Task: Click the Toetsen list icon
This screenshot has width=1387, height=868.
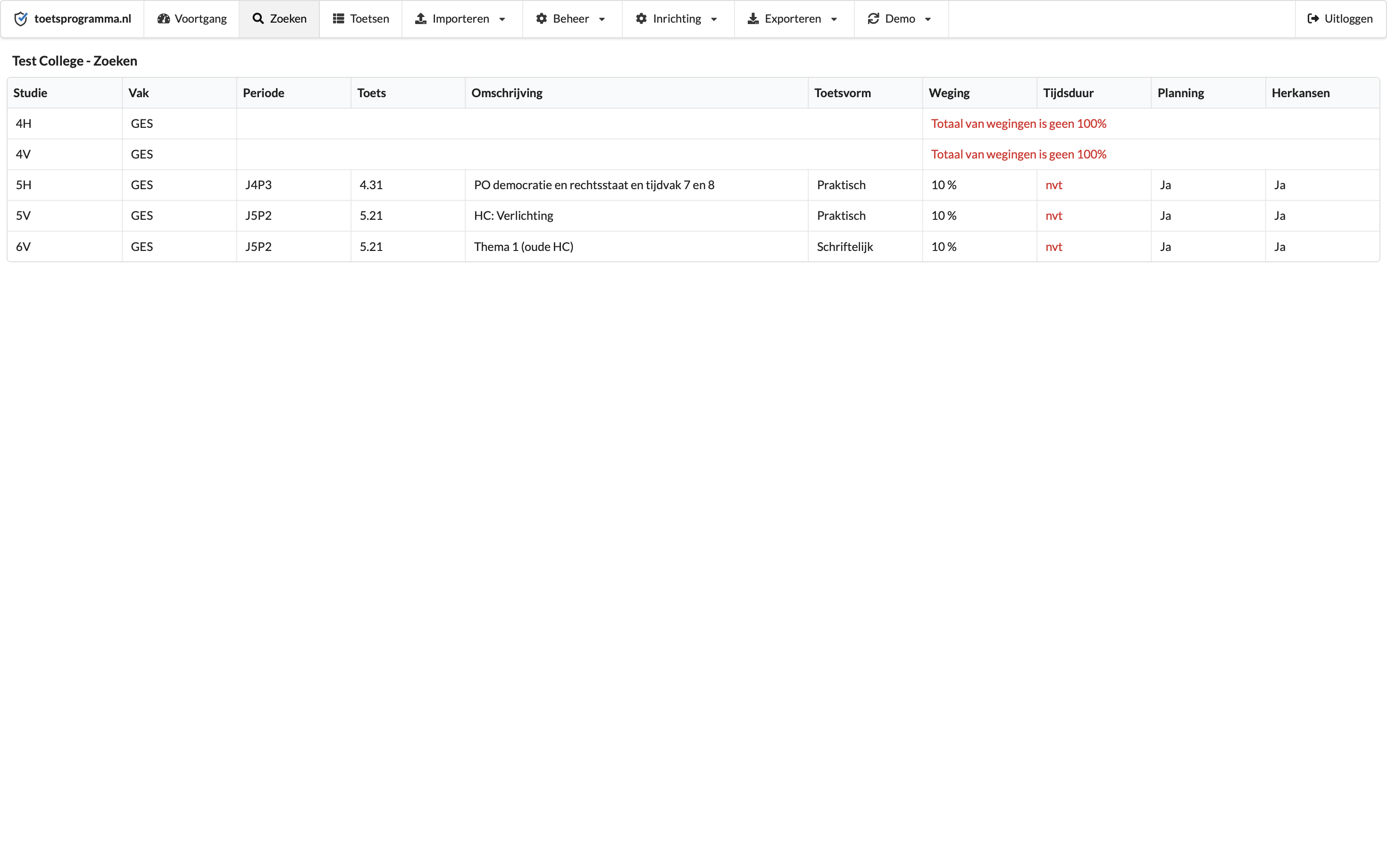Action: pyautogui.click(x=339, y=19)
